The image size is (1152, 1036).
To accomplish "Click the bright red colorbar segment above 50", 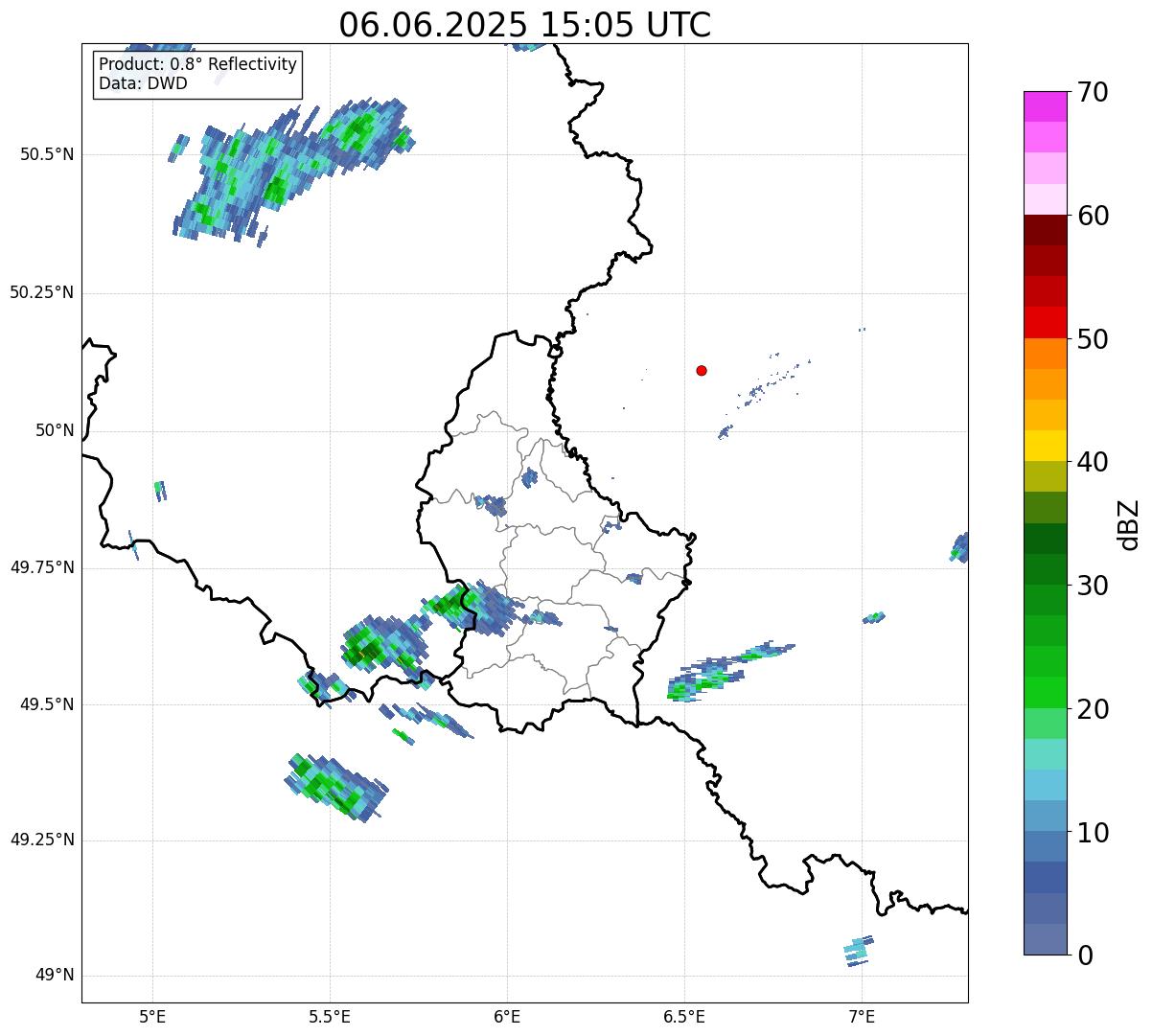I will [x=1046, y=322].
